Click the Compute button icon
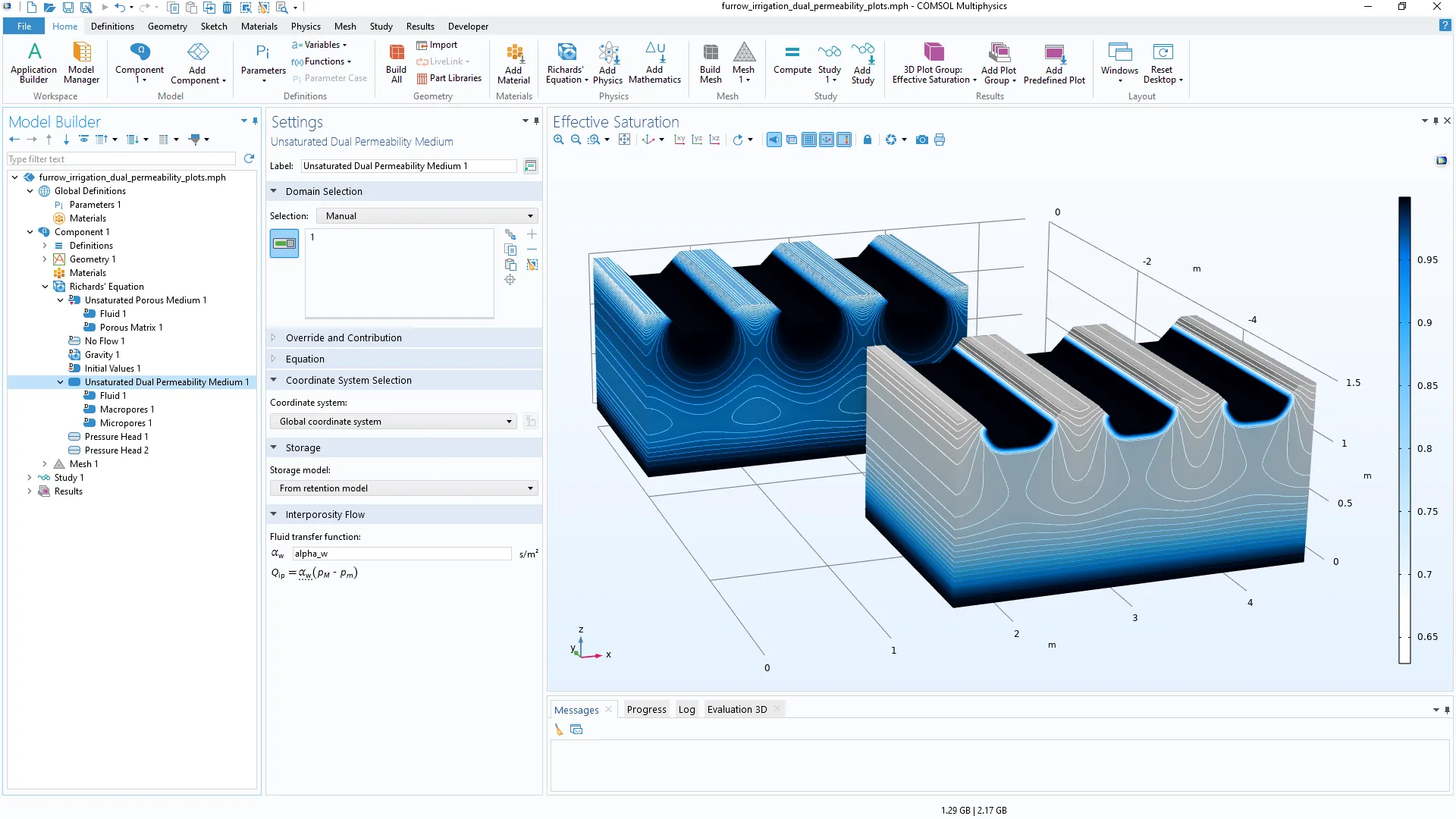 (x=792, y=52)
